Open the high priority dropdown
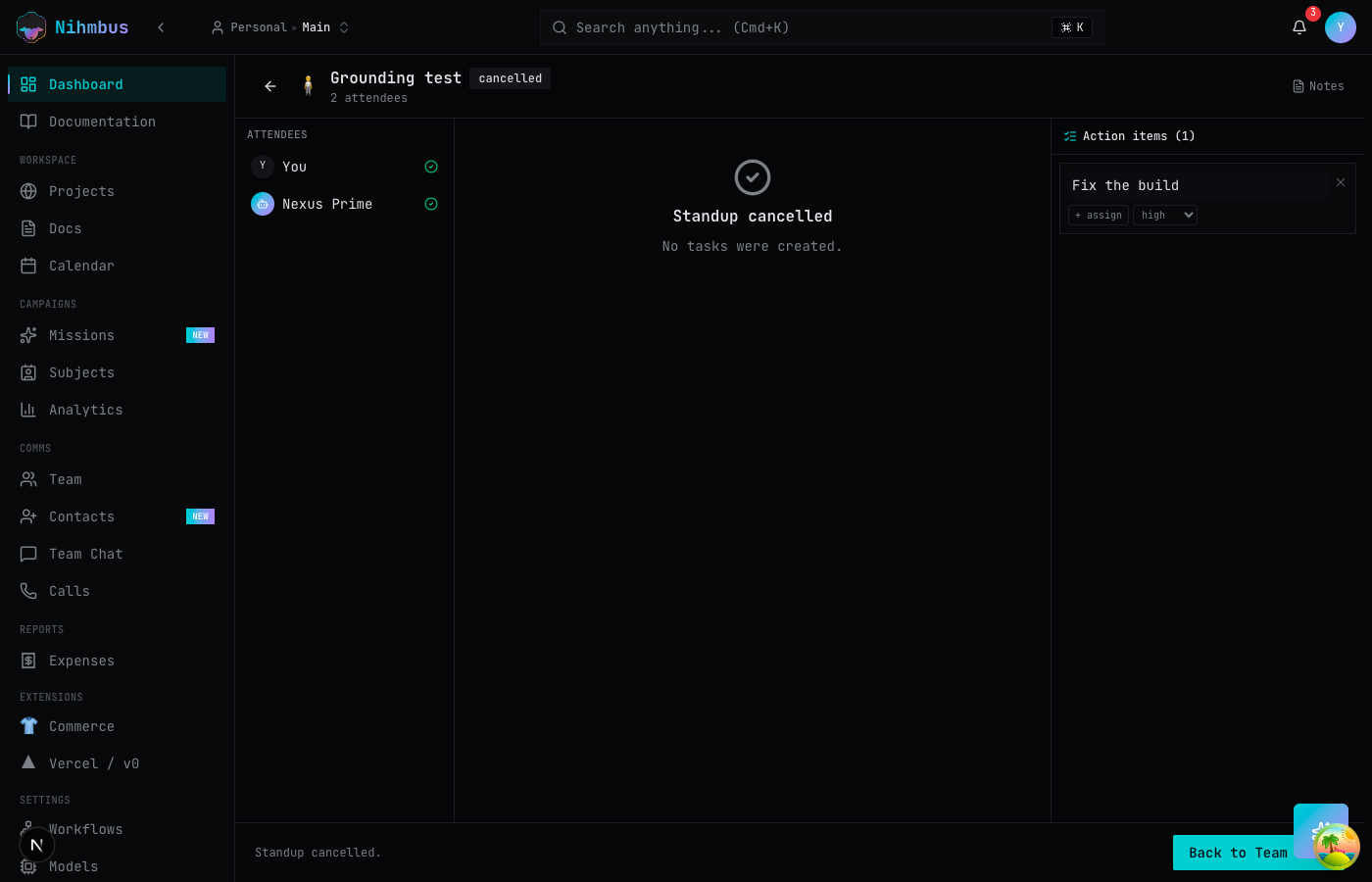 (1165, 215)
